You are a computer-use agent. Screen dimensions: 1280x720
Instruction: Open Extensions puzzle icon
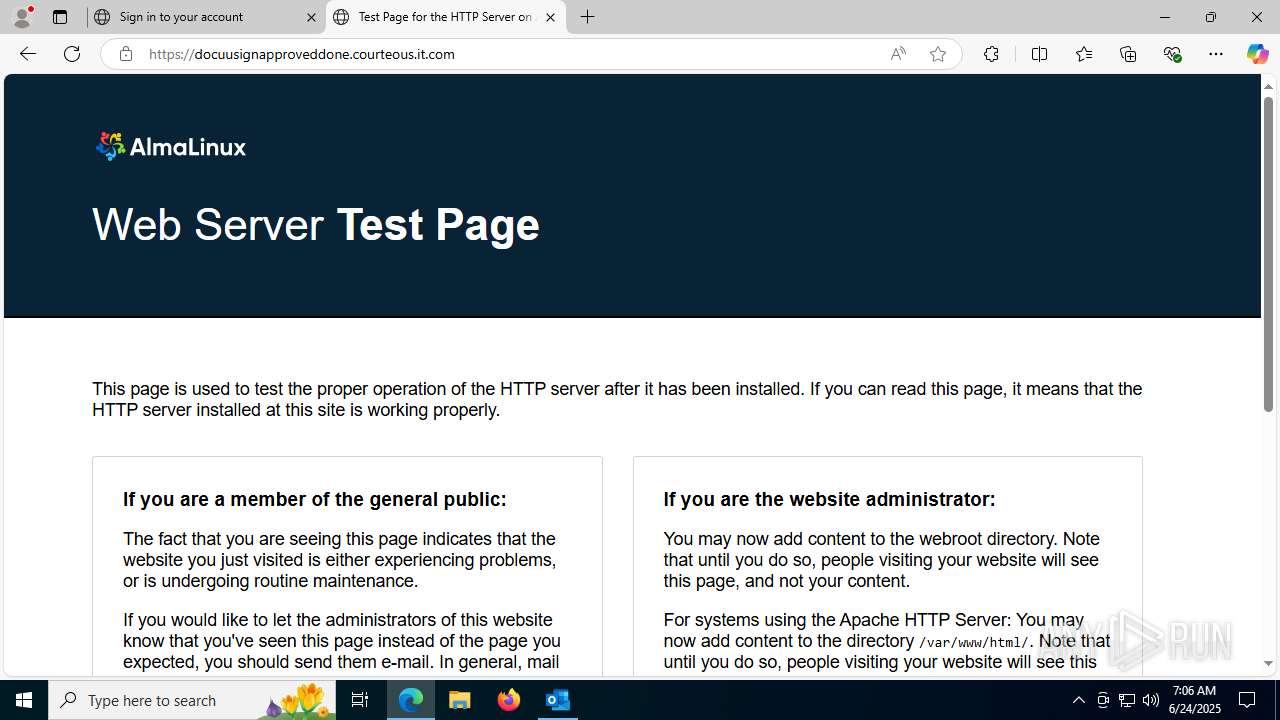tap(991, 54)
